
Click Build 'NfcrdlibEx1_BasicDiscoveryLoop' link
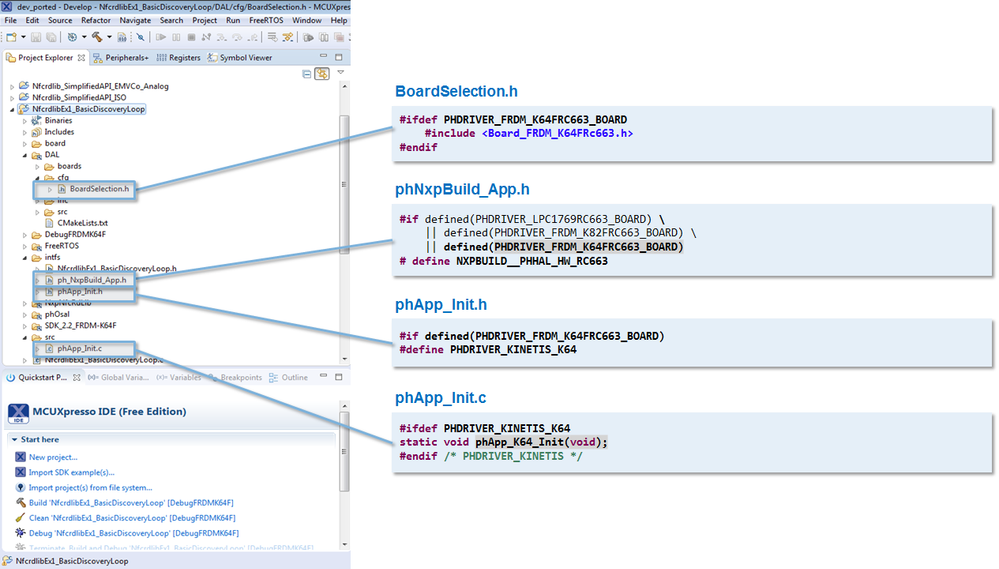point(131,503)
